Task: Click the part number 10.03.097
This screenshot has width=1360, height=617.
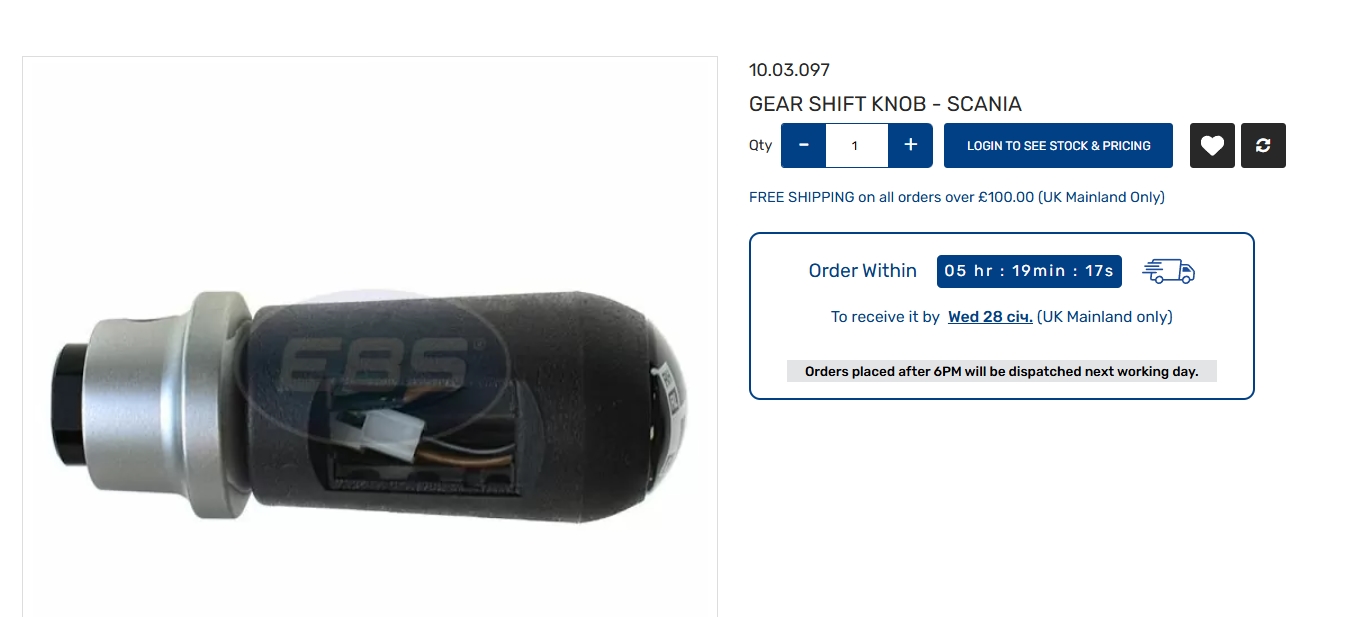Action: coord(789,70)
